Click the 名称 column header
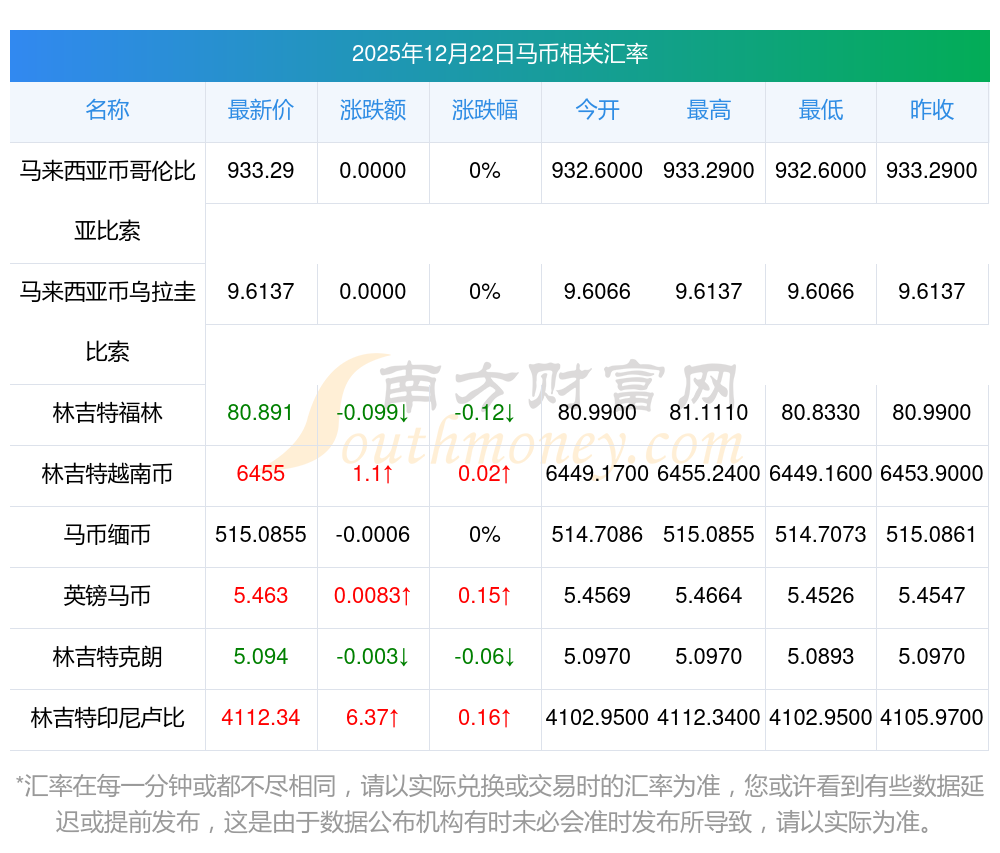Image resolution: width=1000 pixels, height=853 pixels. tap(107, 110)
